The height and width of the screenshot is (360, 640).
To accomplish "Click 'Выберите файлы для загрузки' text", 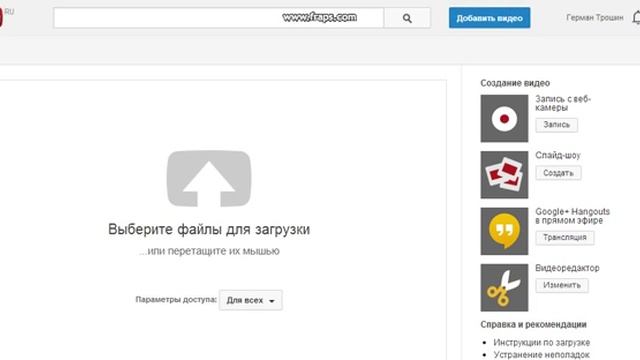I will (x=209, y=229).
